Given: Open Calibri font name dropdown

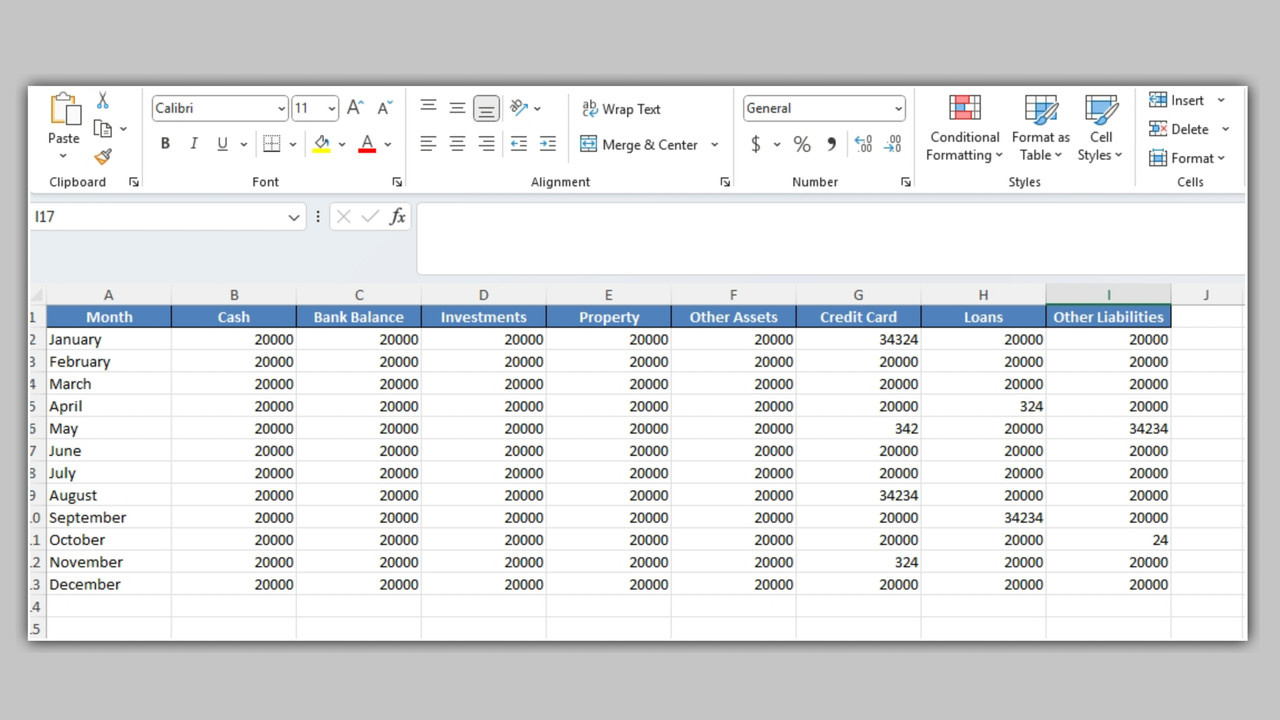Looking at the screenshot, I should [281, 109].
